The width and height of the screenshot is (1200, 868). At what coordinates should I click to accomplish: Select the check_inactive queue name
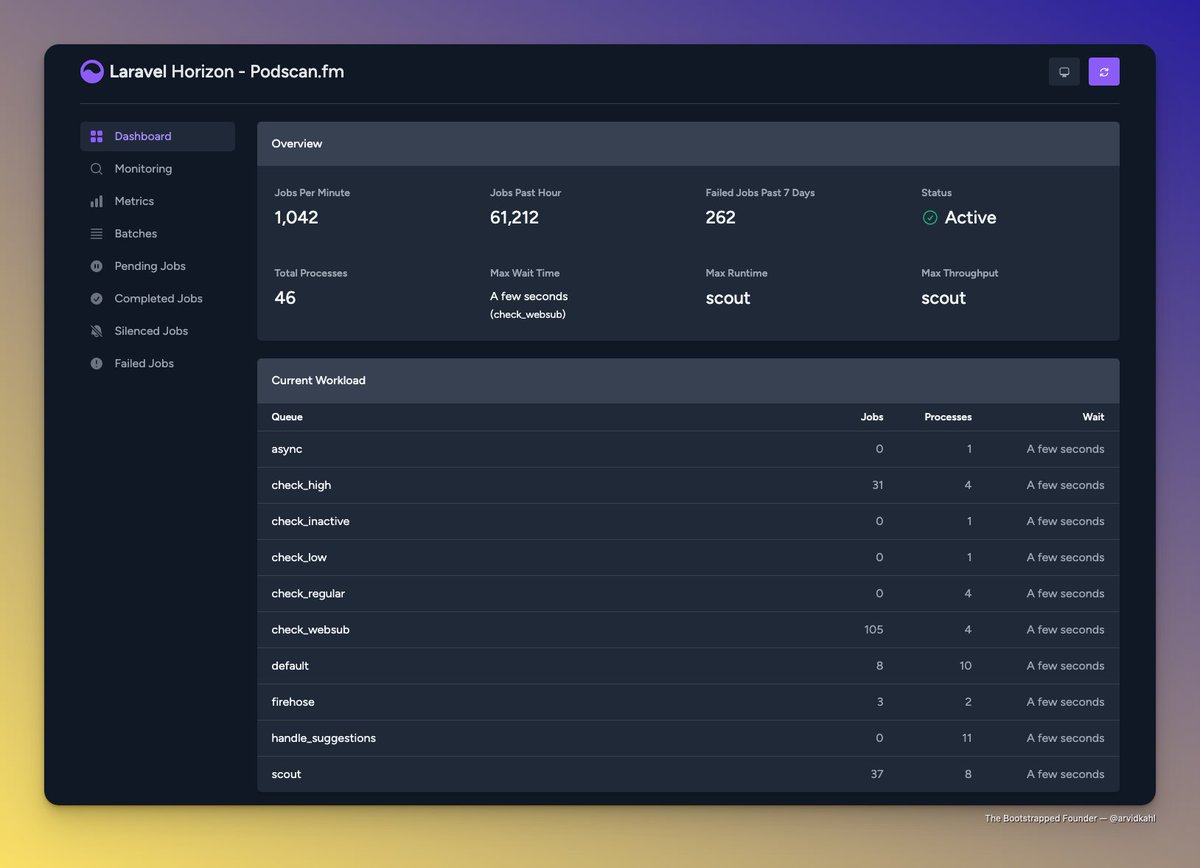310,521
